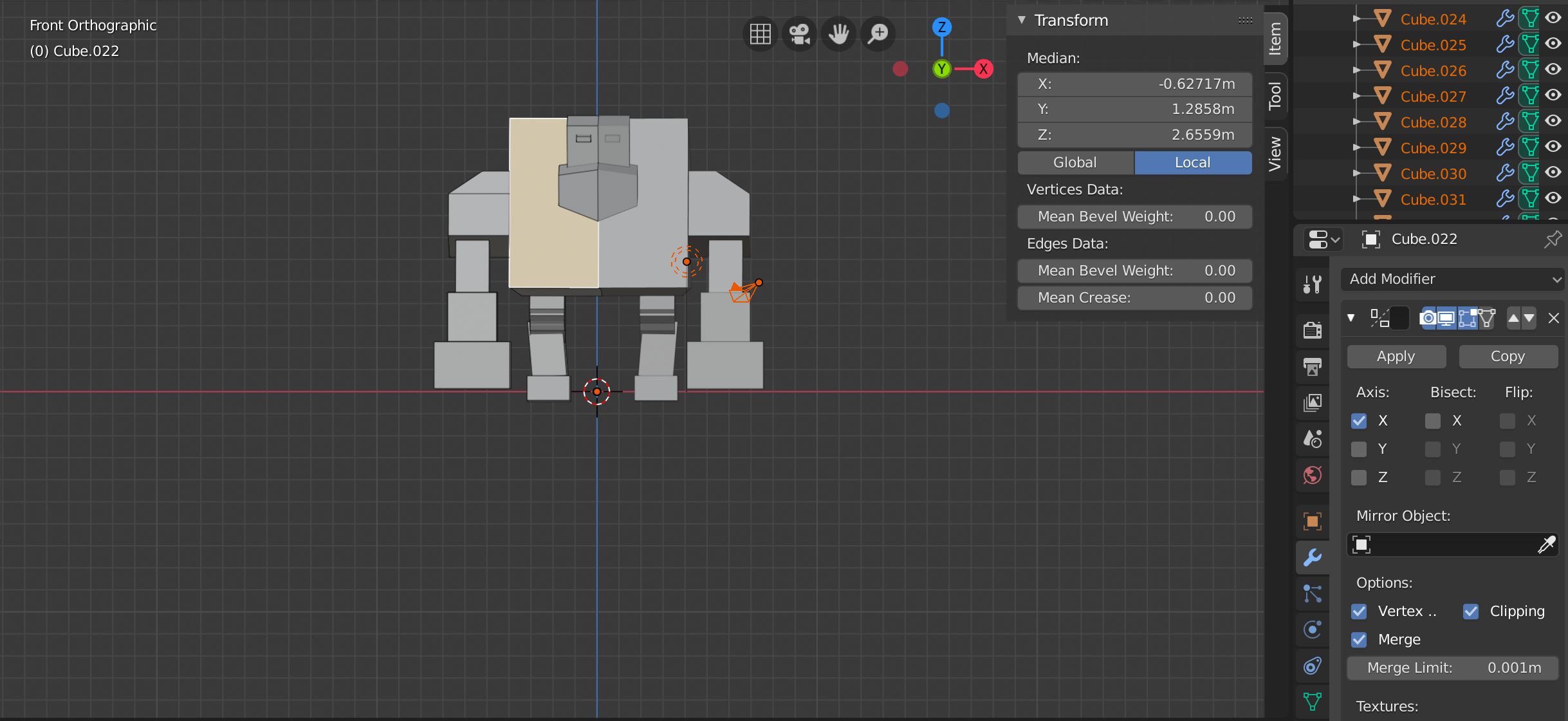Image resolution: width=1568 pixels, height=721 pixels.
Task: Click the mesh data icon for Cube.026
Action: 1529,70
